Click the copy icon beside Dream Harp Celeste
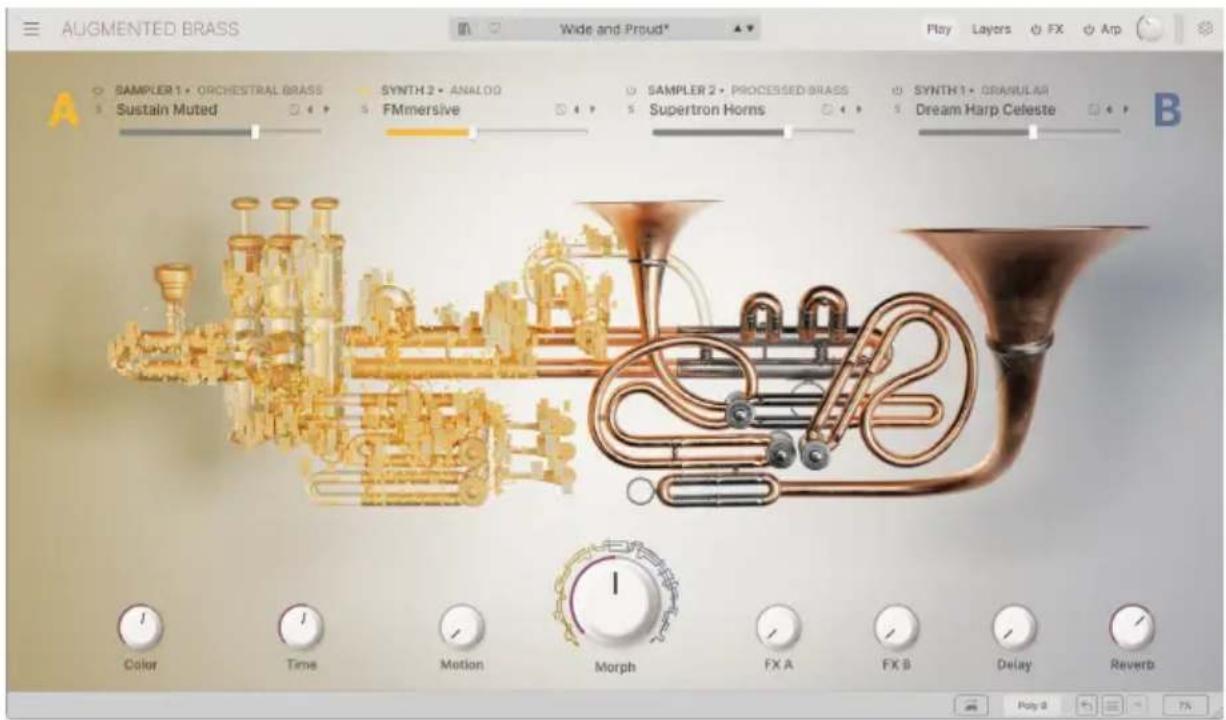This screenshot has height=720, width=1226. coord(1094,109)
